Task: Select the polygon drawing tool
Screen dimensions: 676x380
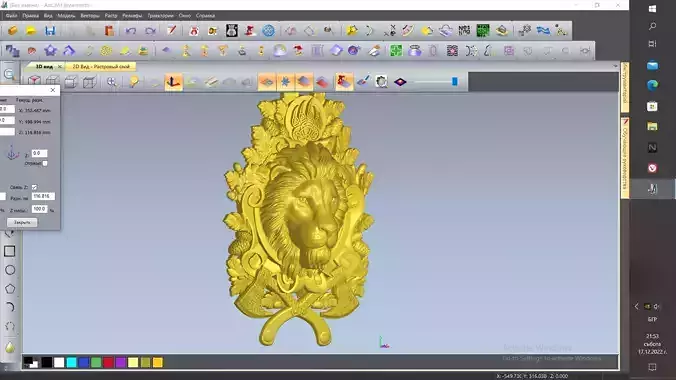Action: click(10, 289)
